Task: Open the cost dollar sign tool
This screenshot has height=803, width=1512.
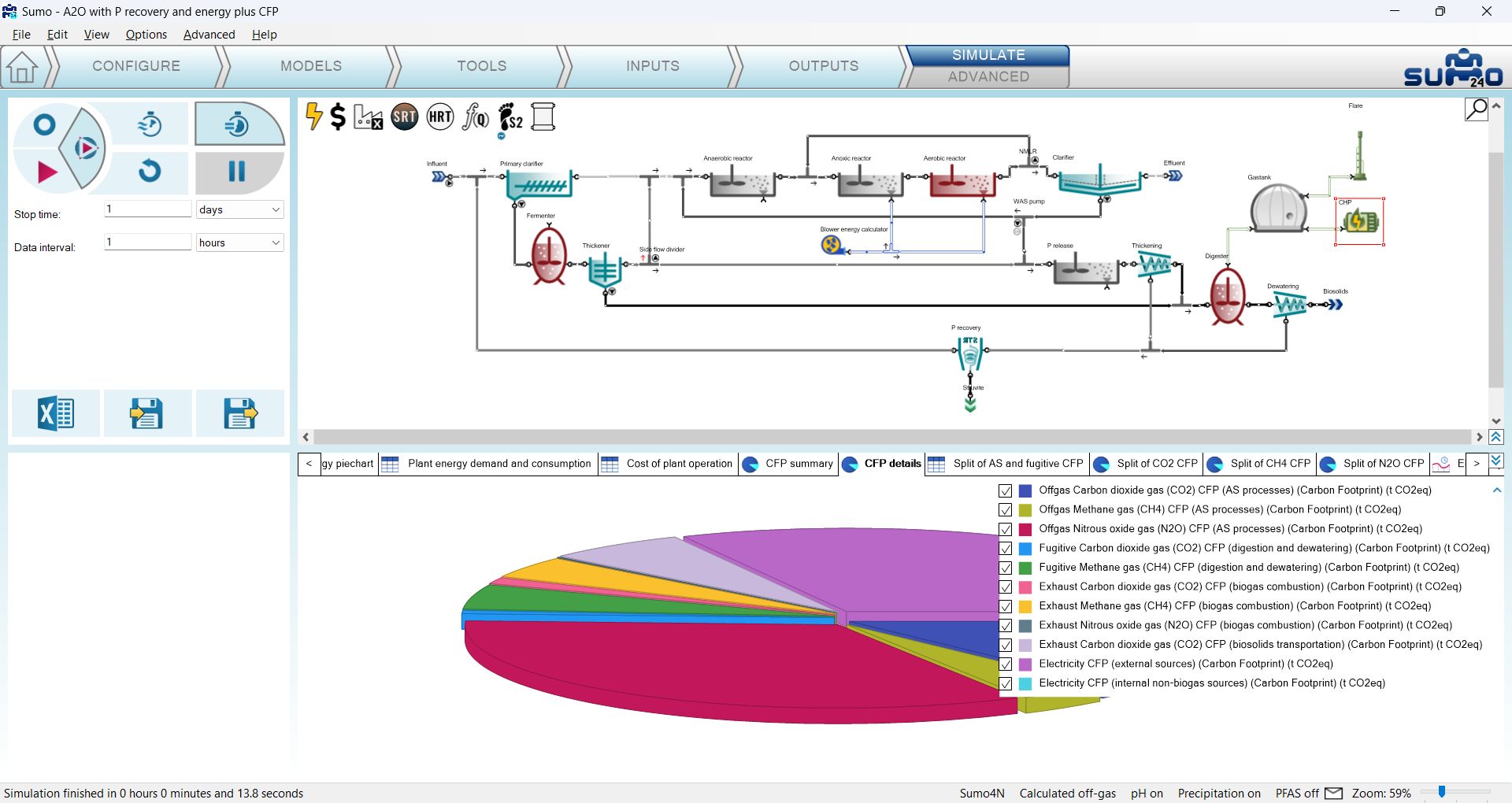Action: pyautogui.click(x=338, y=117)
